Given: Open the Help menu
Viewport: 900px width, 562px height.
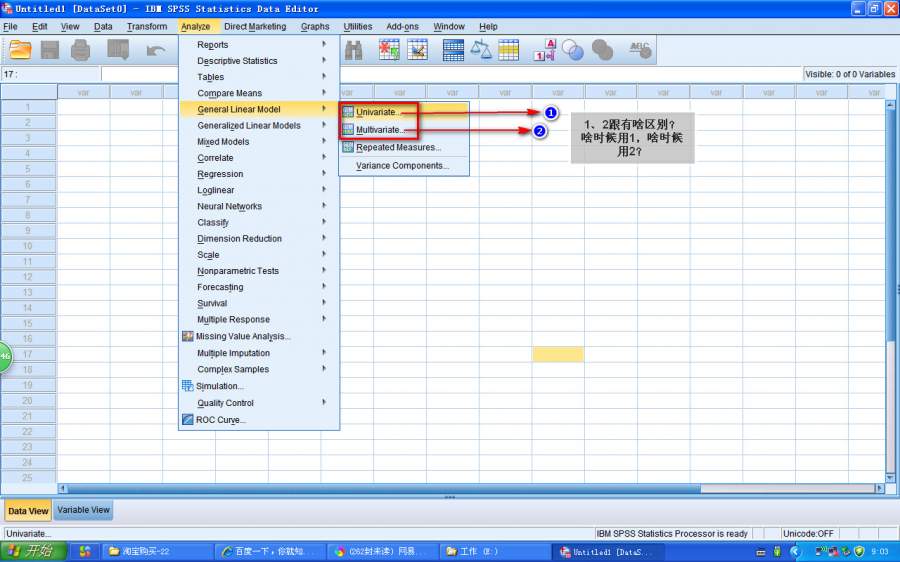Looking at the screenshot, I should click(488, 26).
